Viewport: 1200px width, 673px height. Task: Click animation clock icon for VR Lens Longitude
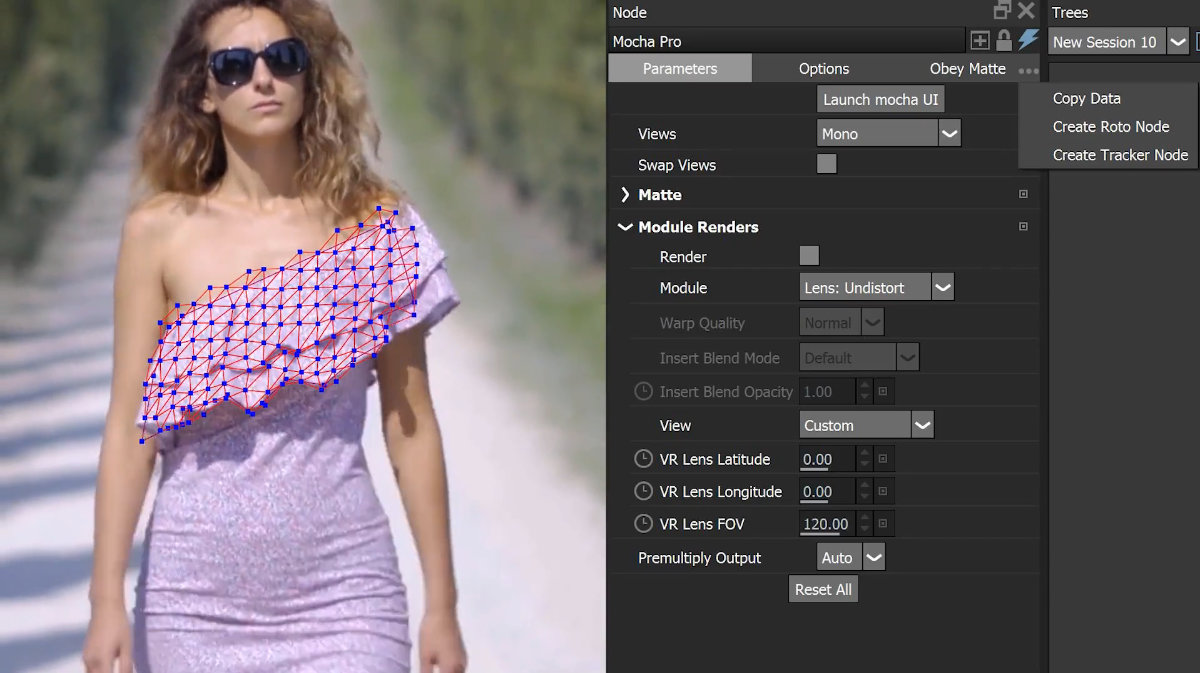pyautogui.click(x=644, y=491)
